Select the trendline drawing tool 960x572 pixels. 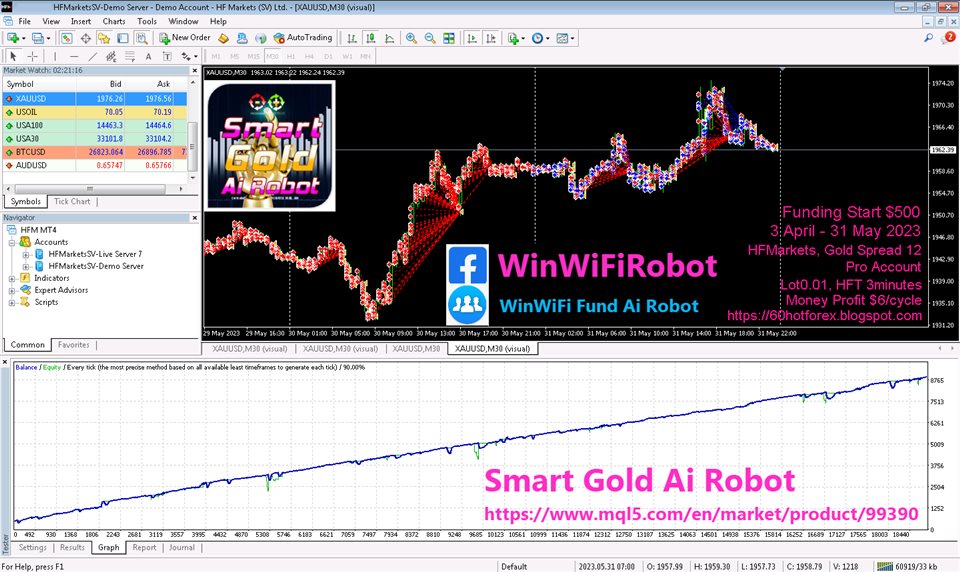(92, 56)
